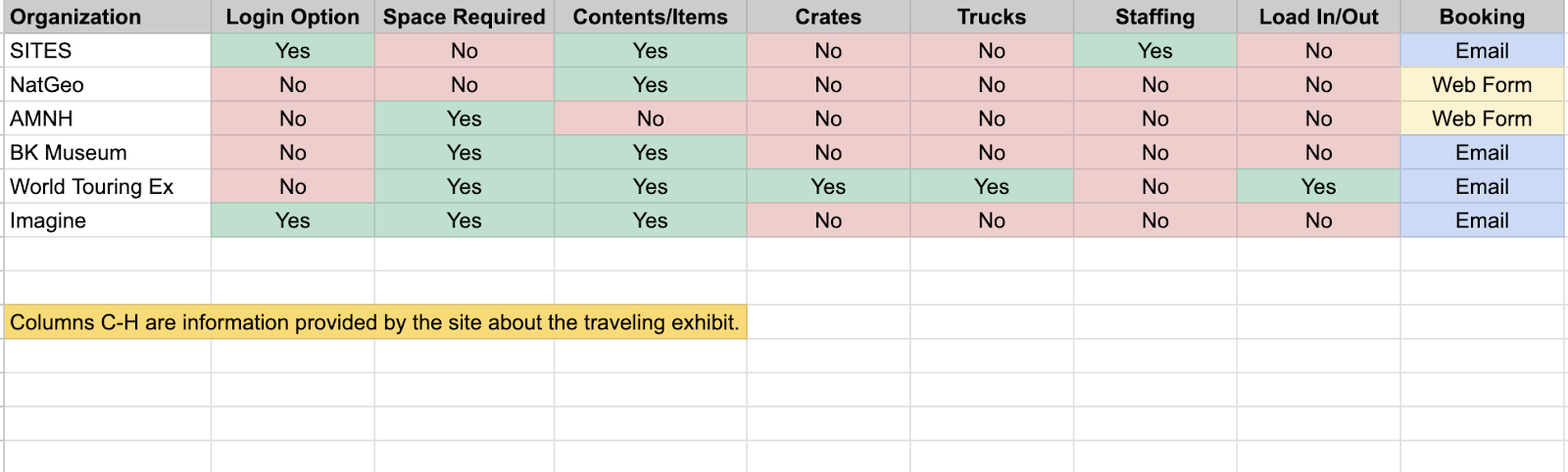Select the Space Required header cell
1568x472 pixels.
[x=464, y=17]
